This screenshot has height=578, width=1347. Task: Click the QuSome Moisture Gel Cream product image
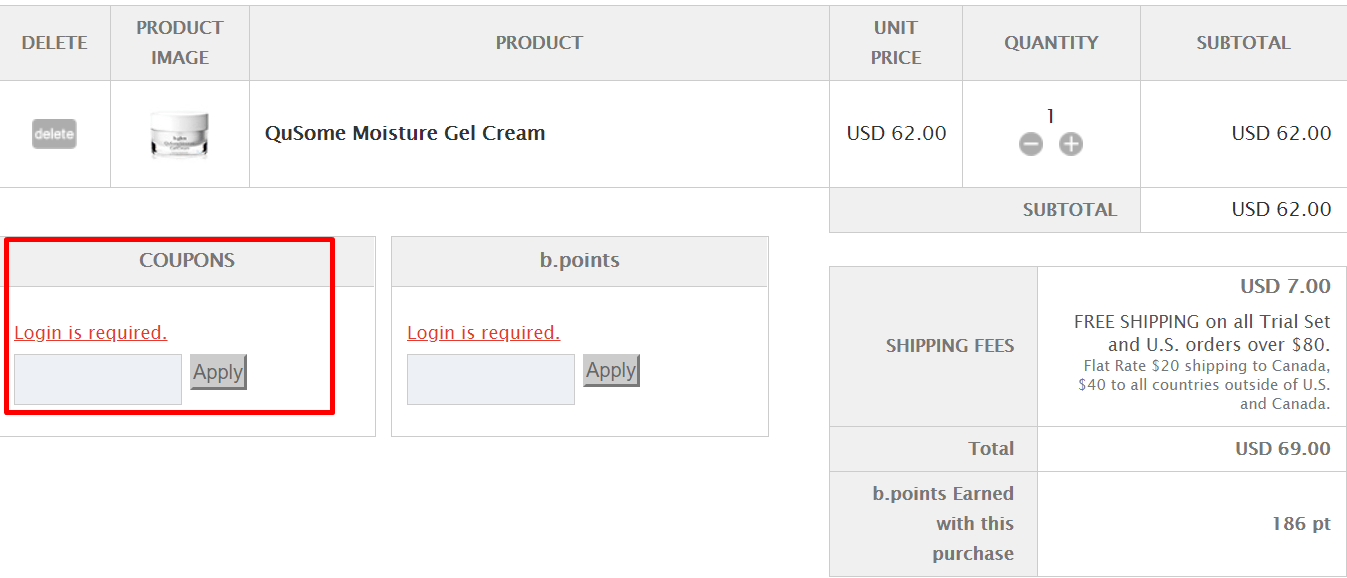[x=180, y=133]
